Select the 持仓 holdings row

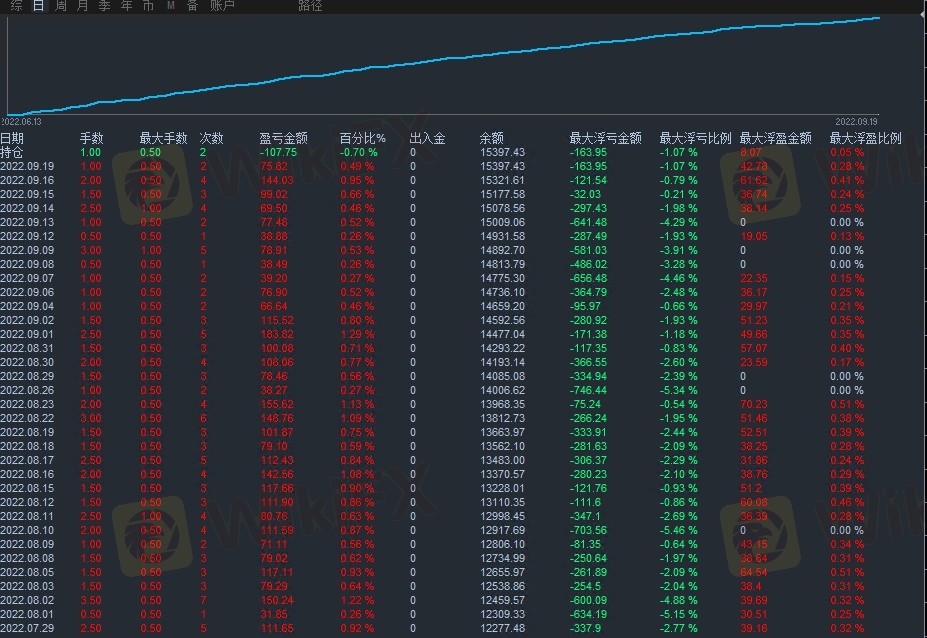pyautogui.click(x=12, y=153)
